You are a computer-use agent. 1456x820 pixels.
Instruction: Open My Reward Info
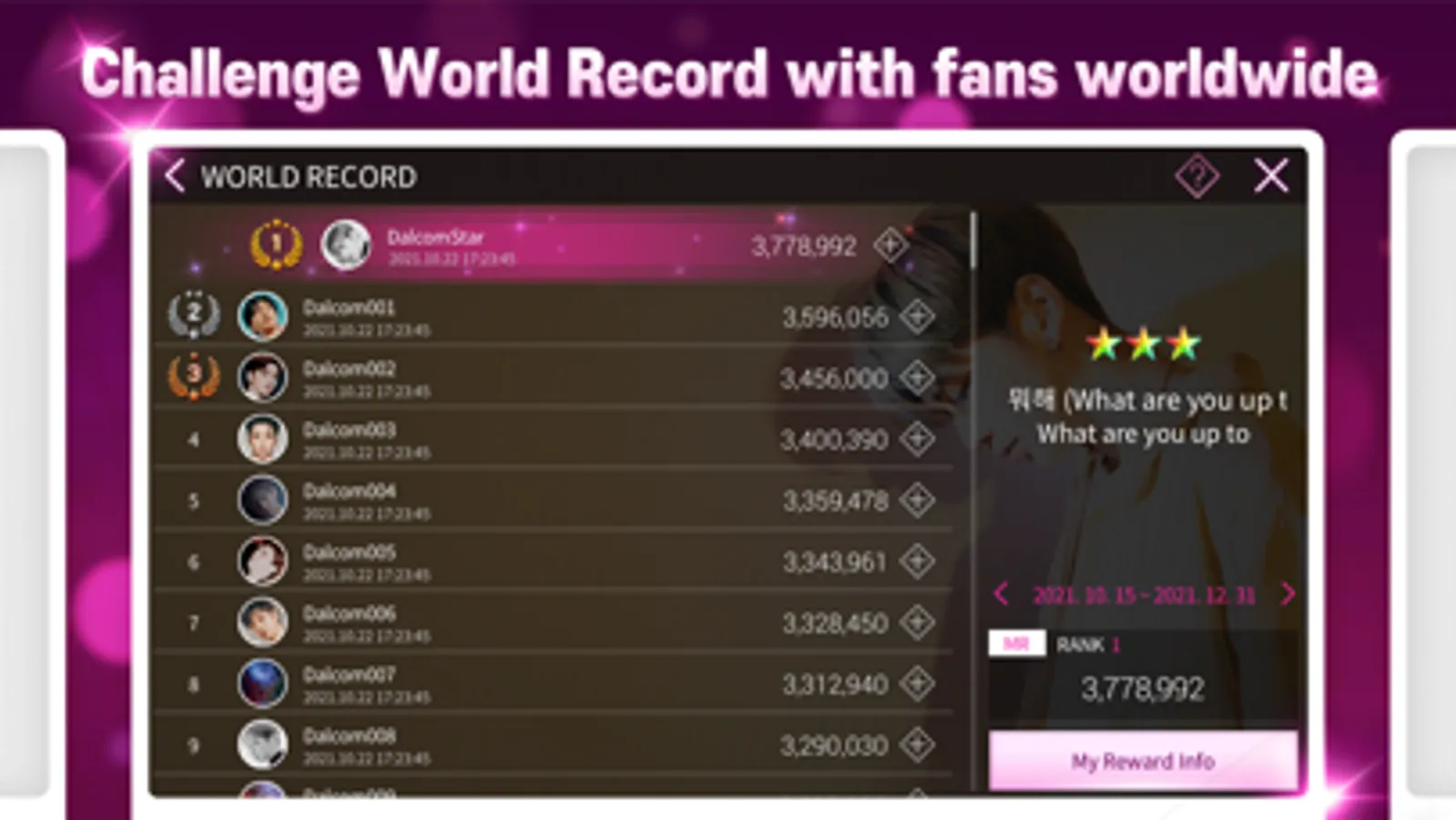click(x=1143, y=761)
